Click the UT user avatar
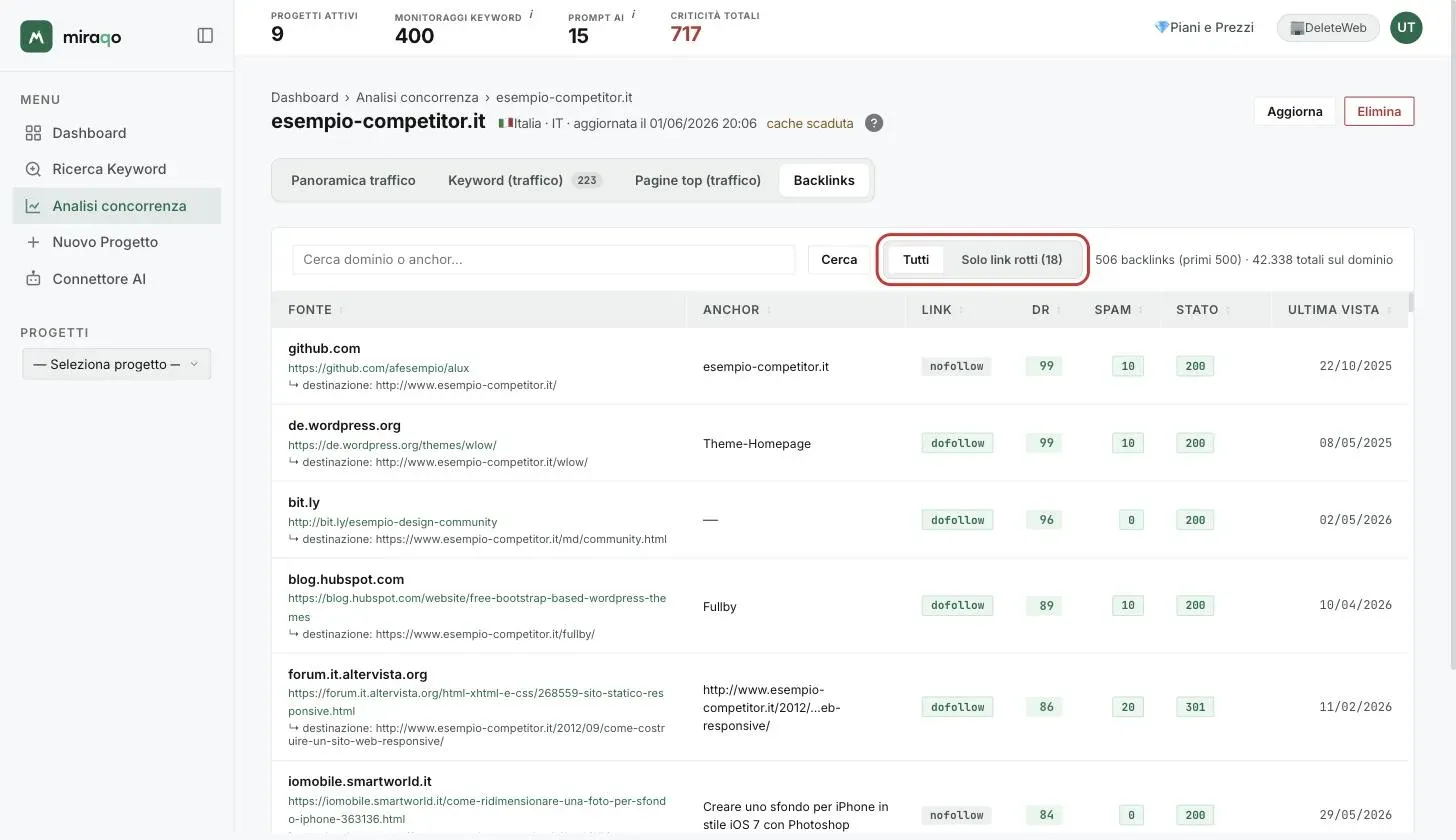1456x840 pixels. coord(1406,27)
